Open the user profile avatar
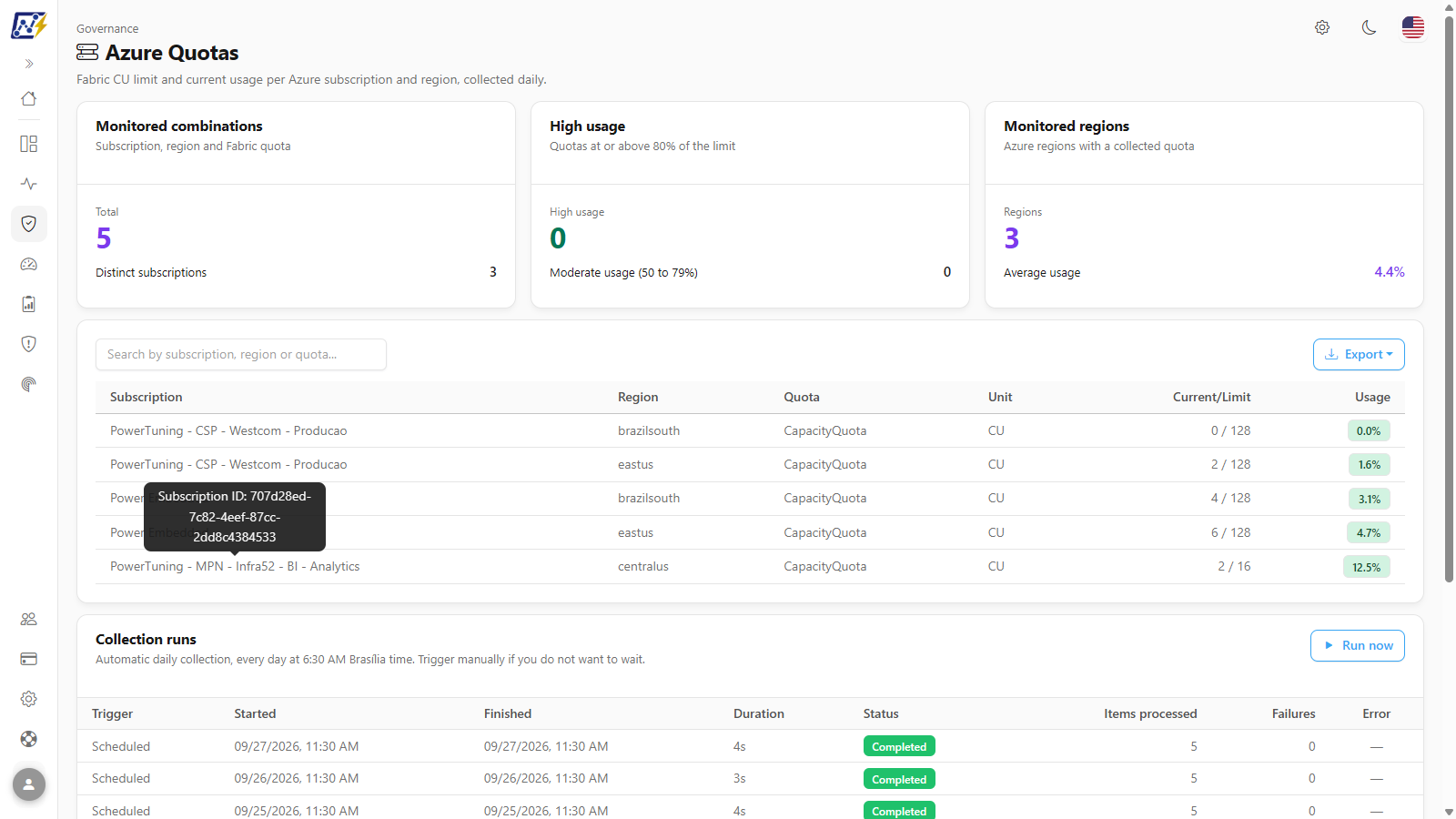Screen dimensions: 1456x819 coord(29,784)
